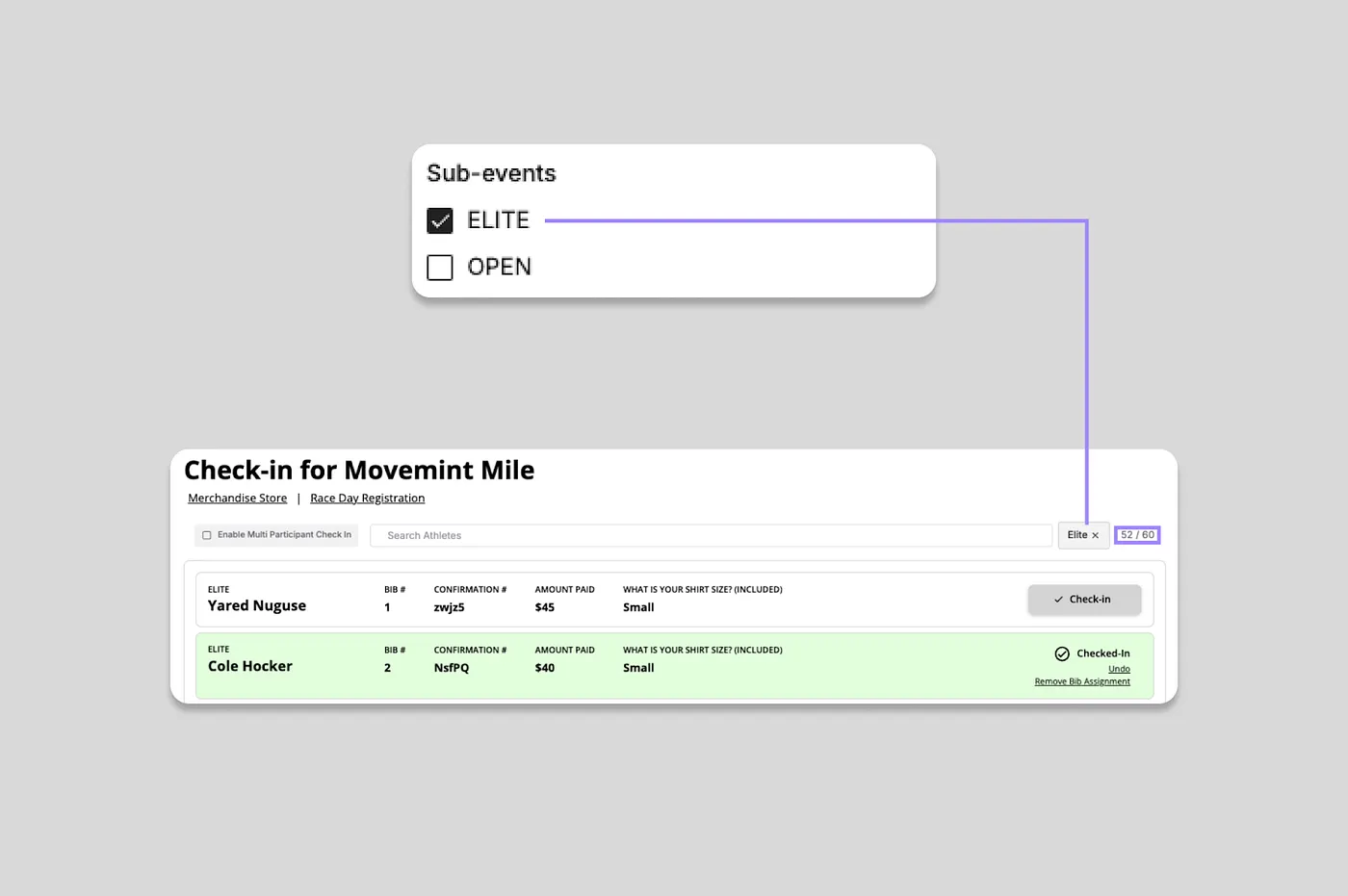Click the Elite filter tag
Viewport: 1348px width, 896px height.
1083,535
